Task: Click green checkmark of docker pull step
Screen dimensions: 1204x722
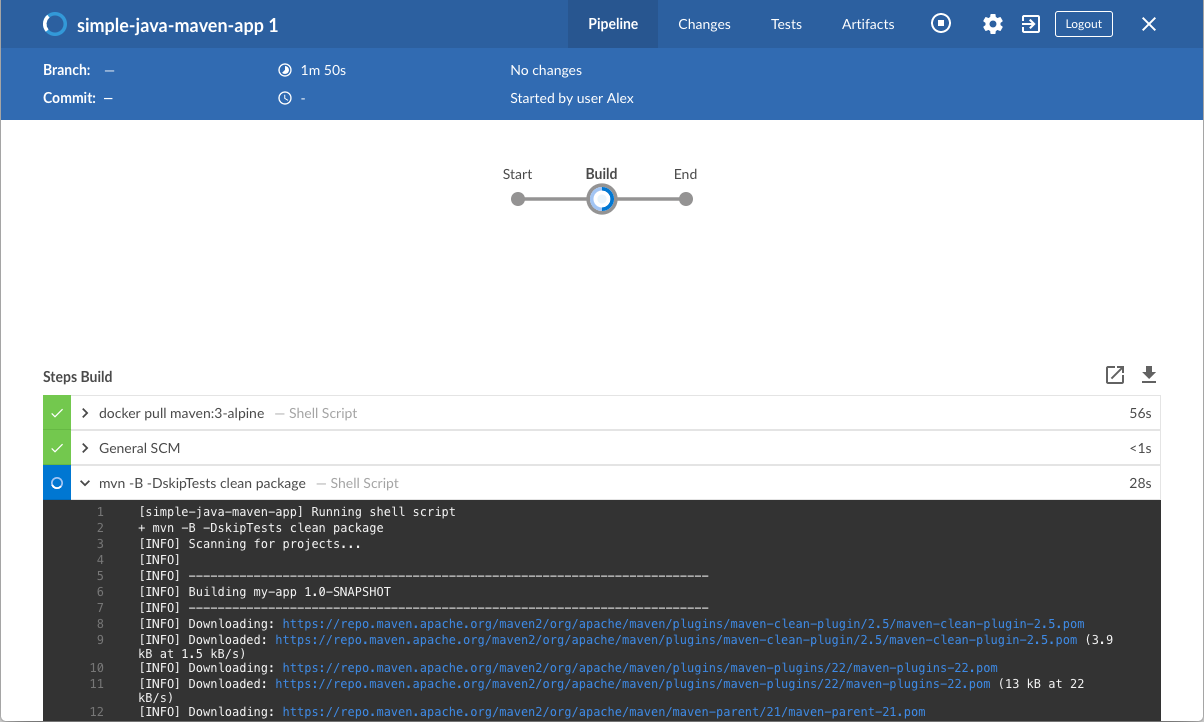Action: 57,414
